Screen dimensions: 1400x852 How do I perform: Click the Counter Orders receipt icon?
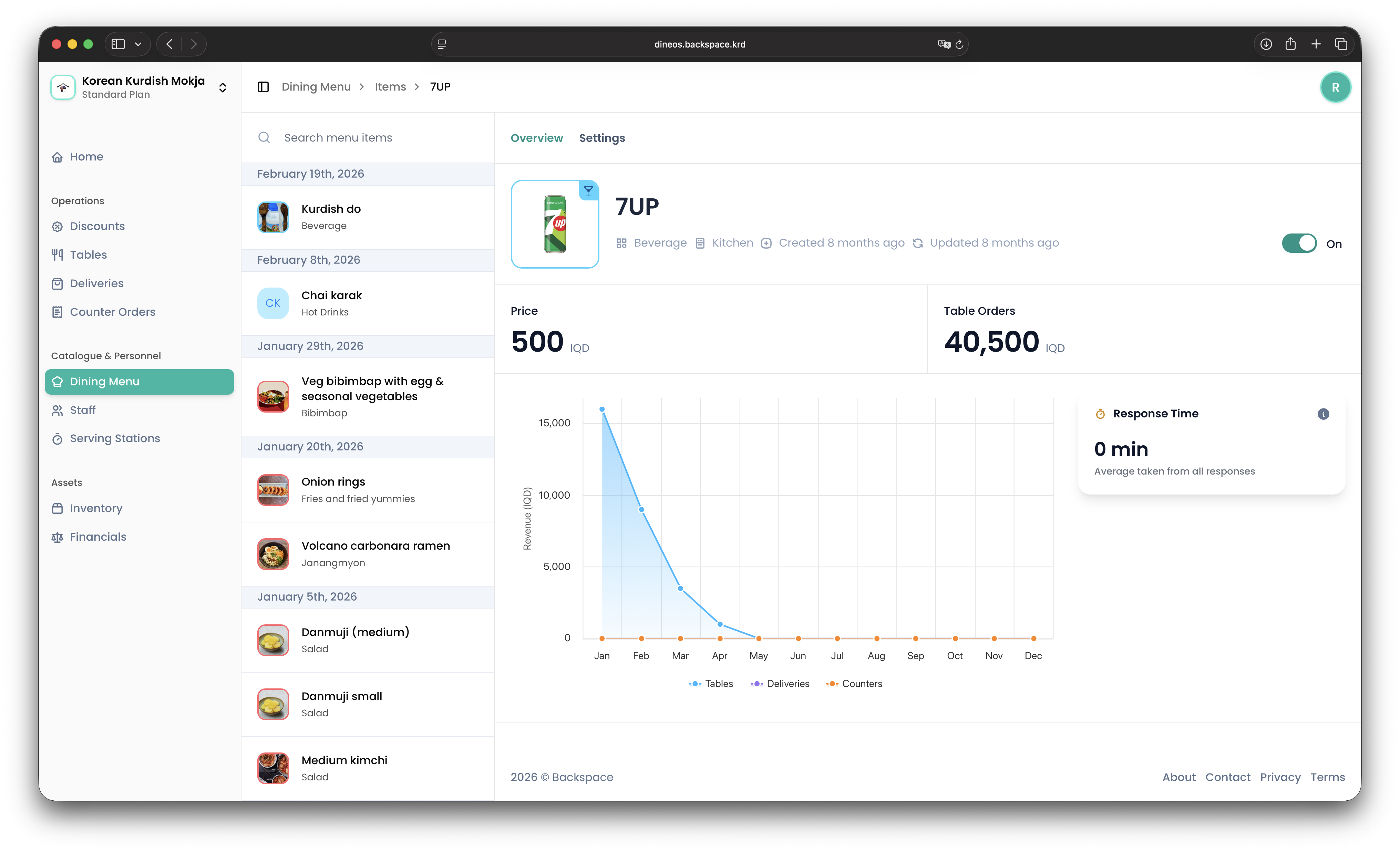pos(58,312)
